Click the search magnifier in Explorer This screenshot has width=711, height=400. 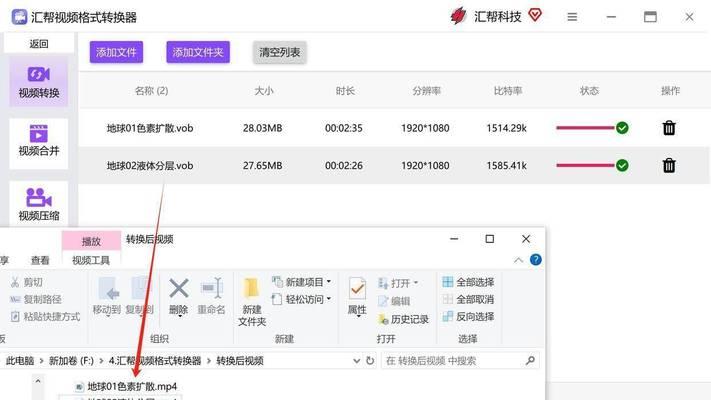(530, 361)
